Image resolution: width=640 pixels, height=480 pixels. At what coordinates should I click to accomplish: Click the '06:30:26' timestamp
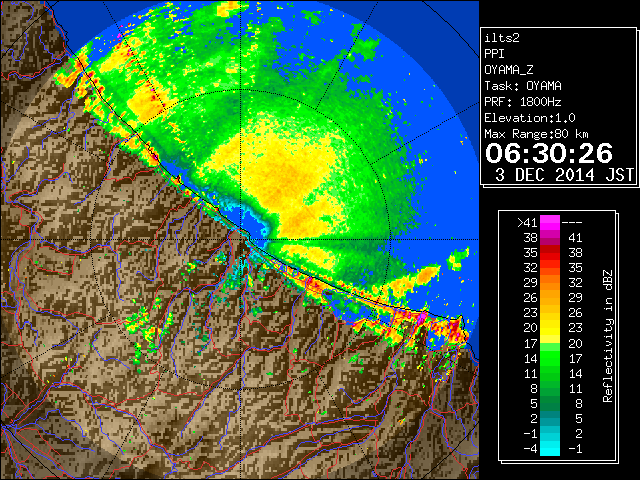(549, 153)
